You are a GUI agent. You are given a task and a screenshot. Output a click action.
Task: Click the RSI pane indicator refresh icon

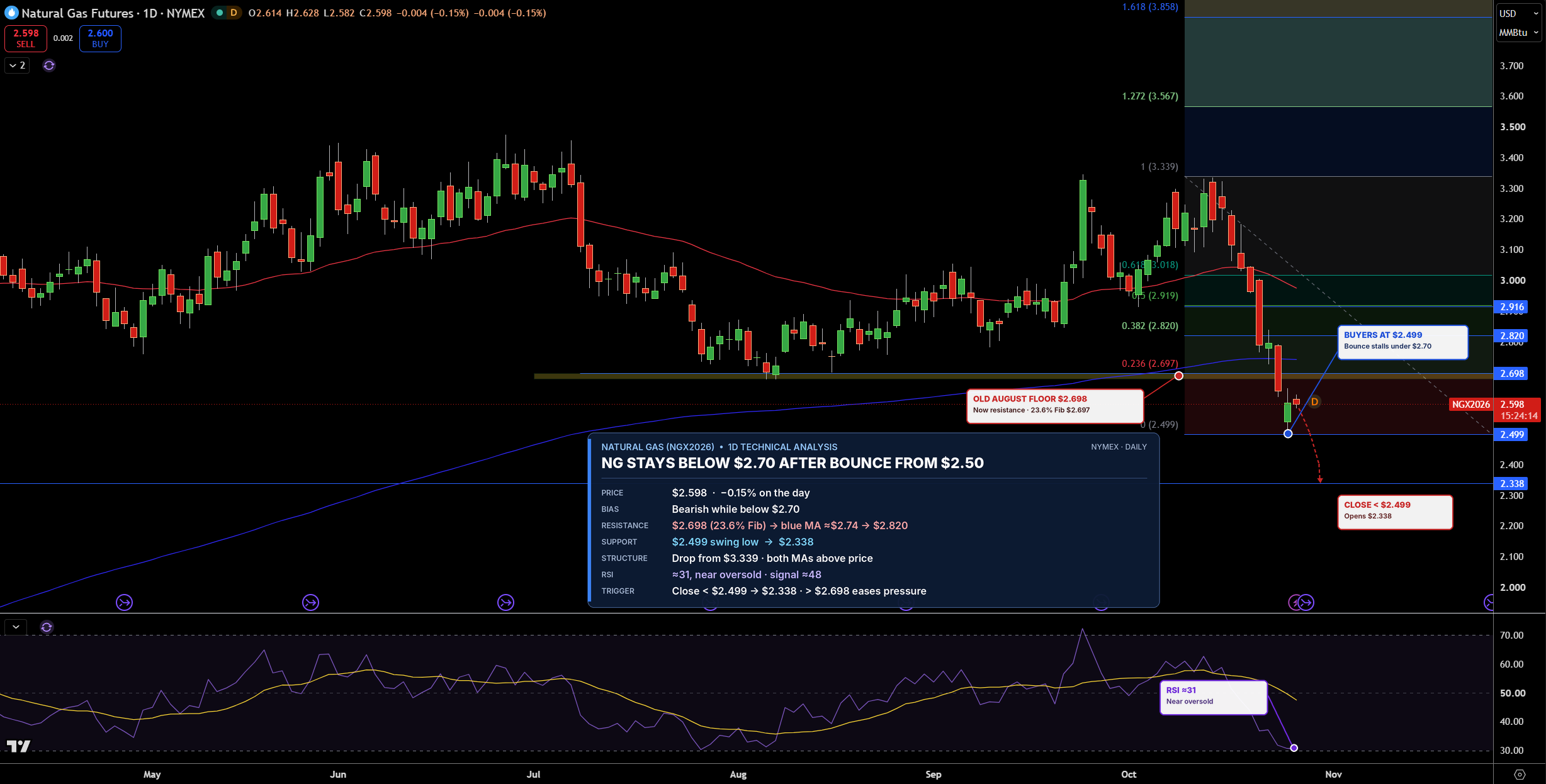pos(47,627)
